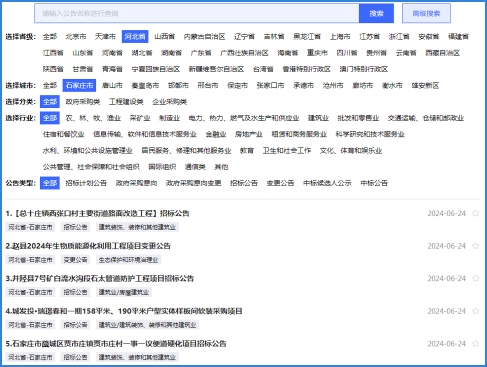Filter by 政府采购类 category
The image size is (487, 367).
(x=83, y=102)
